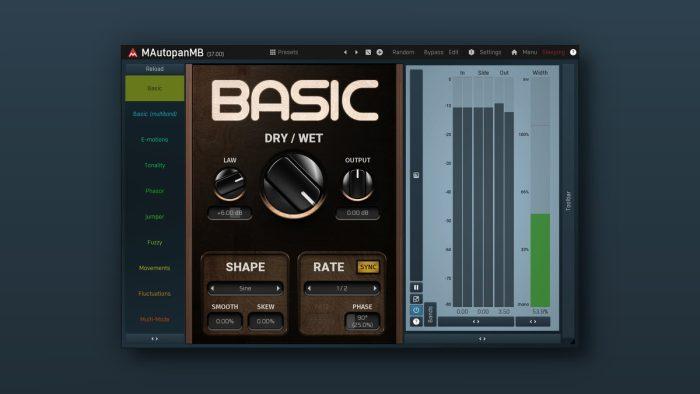Image resolution: width=700 pixels, height=394 pixels.
Task: Open the Sine shape selector
Action: 245,289
